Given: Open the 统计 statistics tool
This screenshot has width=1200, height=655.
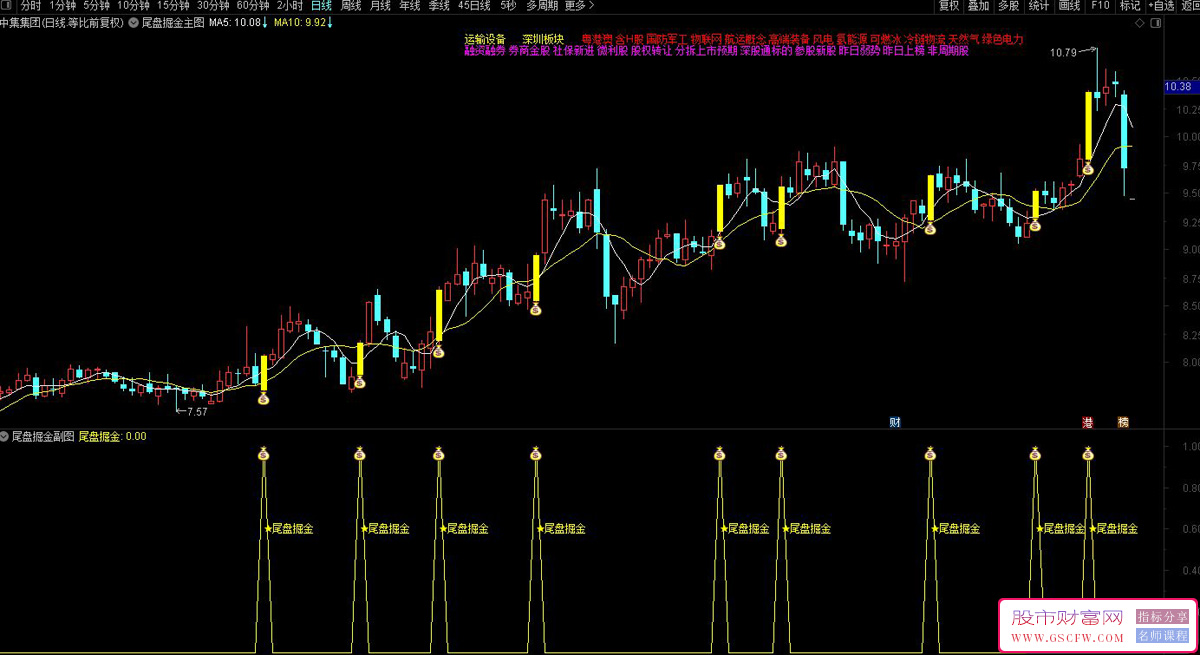Looking at the screenshot, I should tap(1039, 6).
